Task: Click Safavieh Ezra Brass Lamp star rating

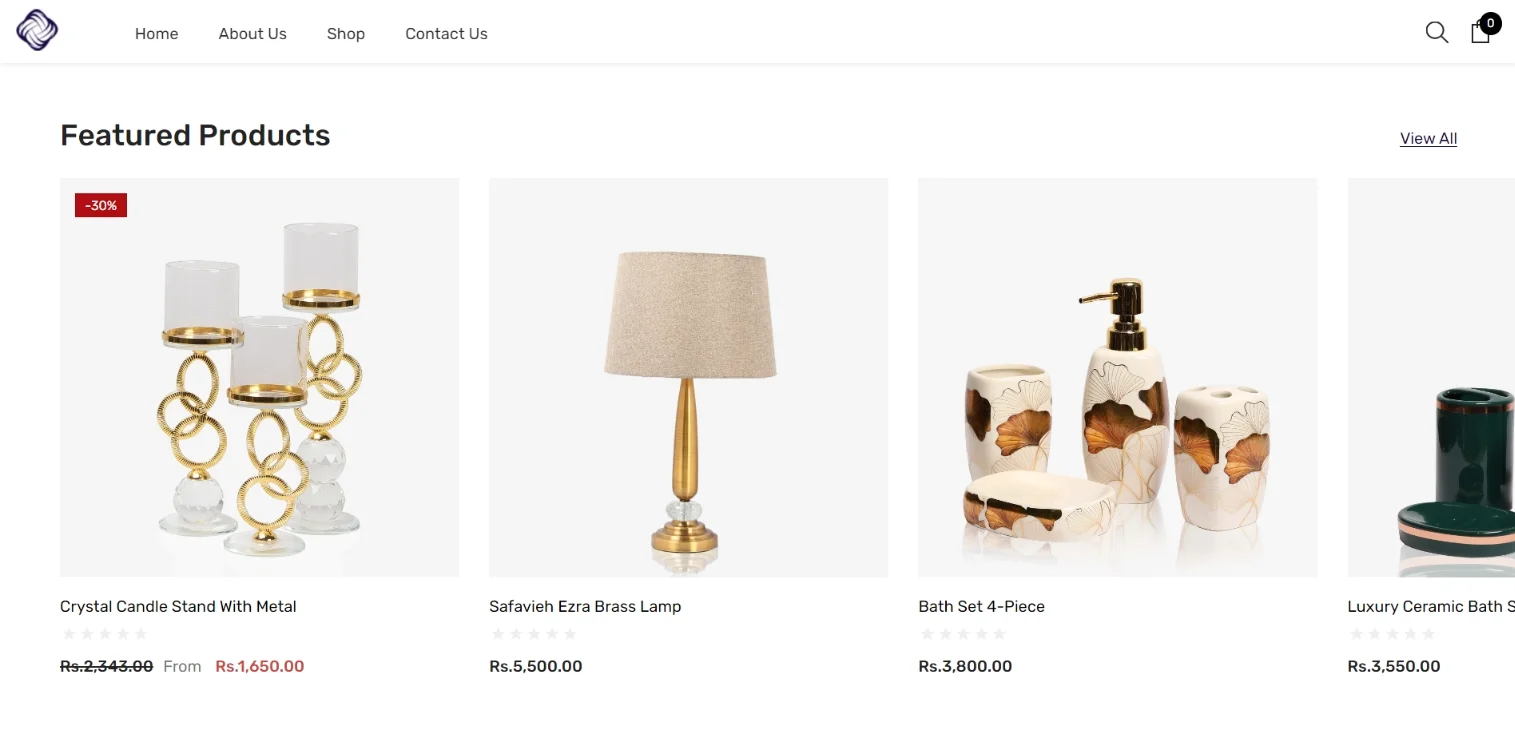Action: pos(534,634)
